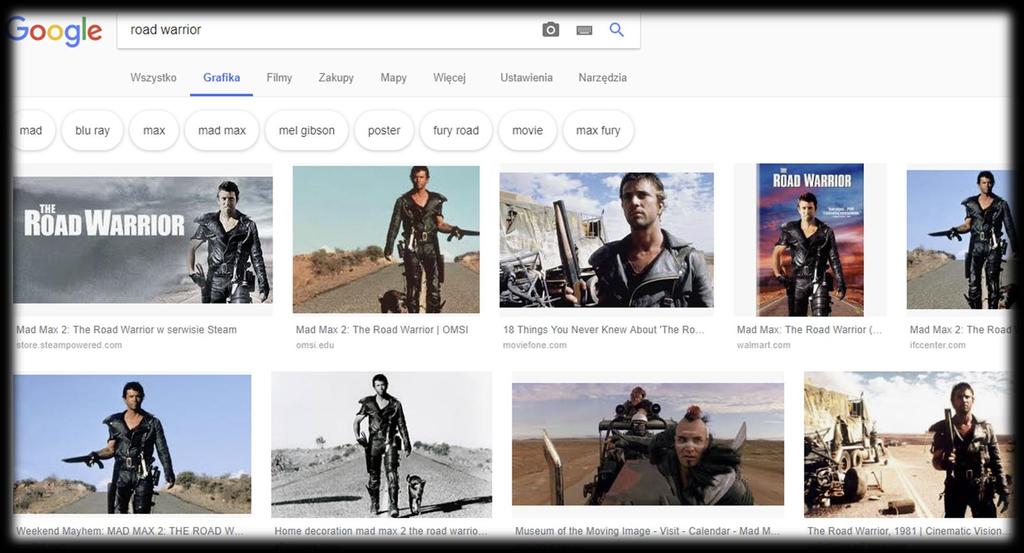Screen dimensions: 1024x553
Task: Click moviefone.com source link
Action: (x=535, y=345)
